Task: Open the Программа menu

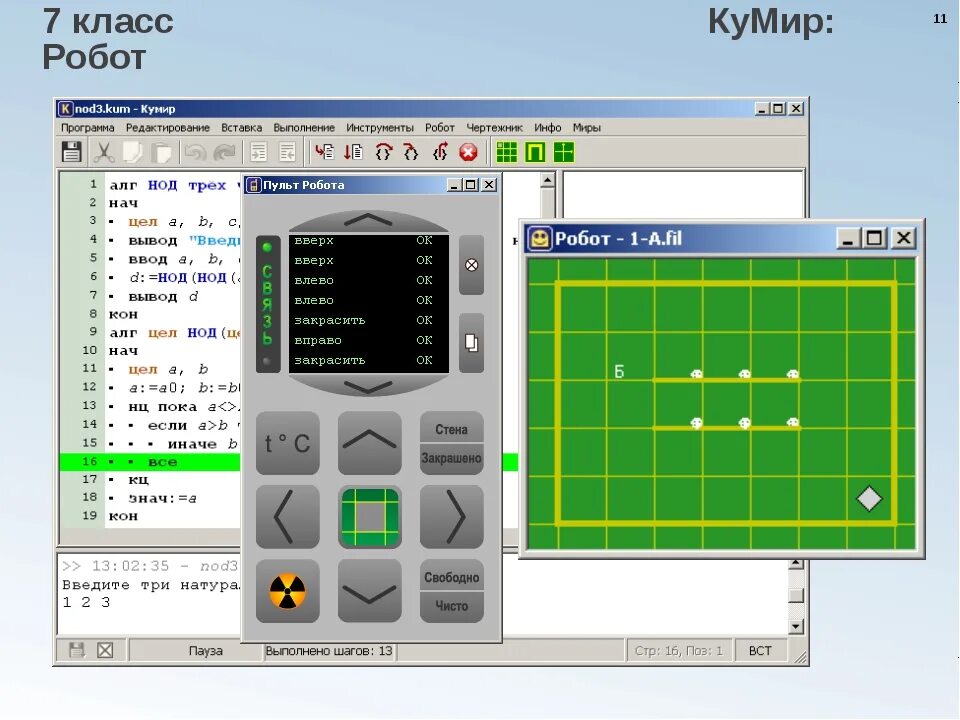Action: pos(88,127)
